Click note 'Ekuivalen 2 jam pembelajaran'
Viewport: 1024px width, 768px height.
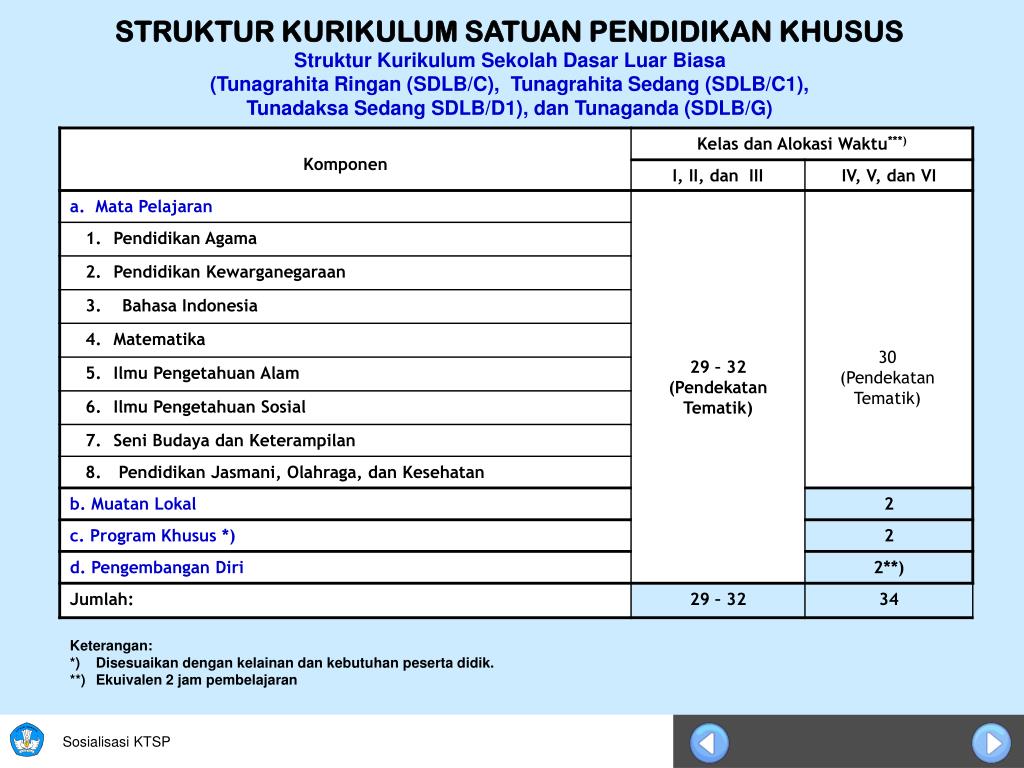coord(196,680)
